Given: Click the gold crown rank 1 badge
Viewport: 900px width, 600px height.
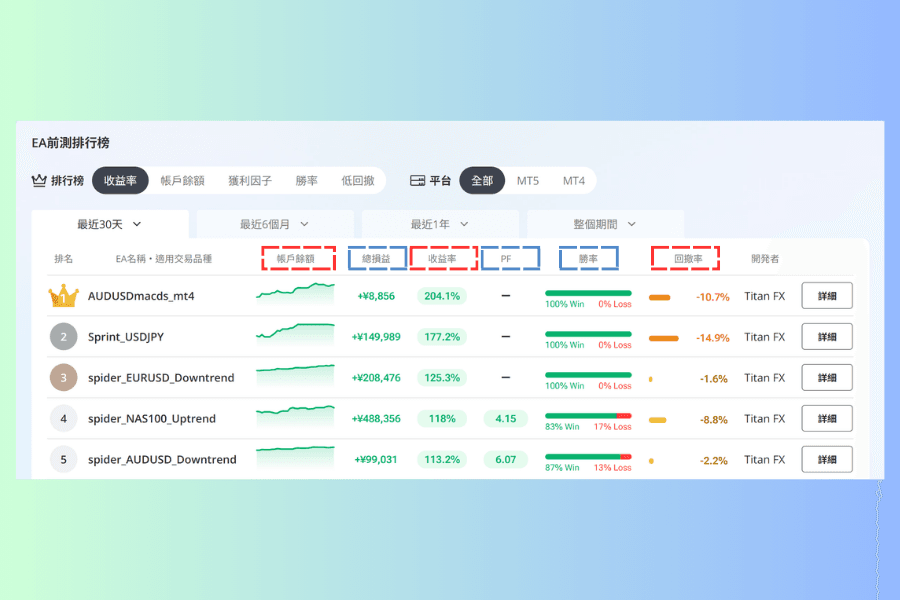Looking at the screenshot, I should point(63,296).
